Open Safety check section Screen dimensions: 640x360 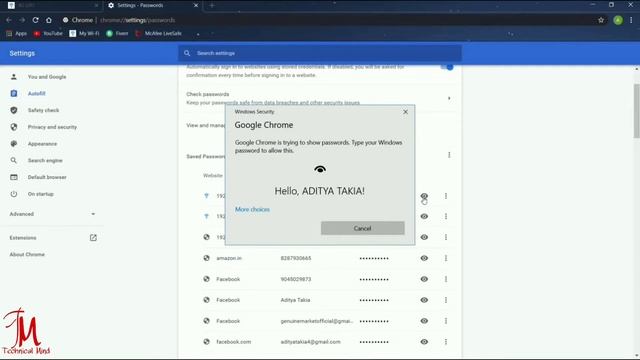click(x=43, y=110)
